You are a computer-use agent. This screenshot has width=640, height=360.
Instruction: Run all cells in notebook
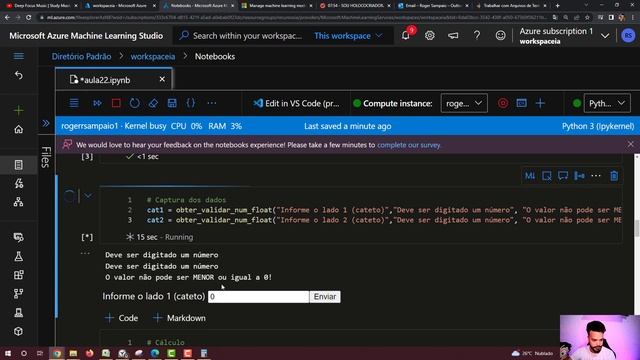pyautogui.click(x=97, y=103)
